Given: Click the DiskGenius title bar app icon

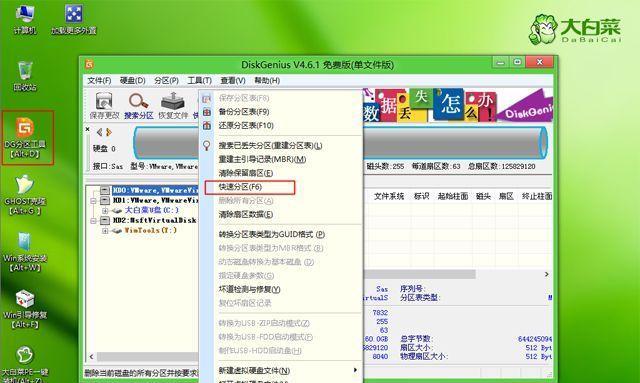Looking at the screenshot, I should click(89, 64).
